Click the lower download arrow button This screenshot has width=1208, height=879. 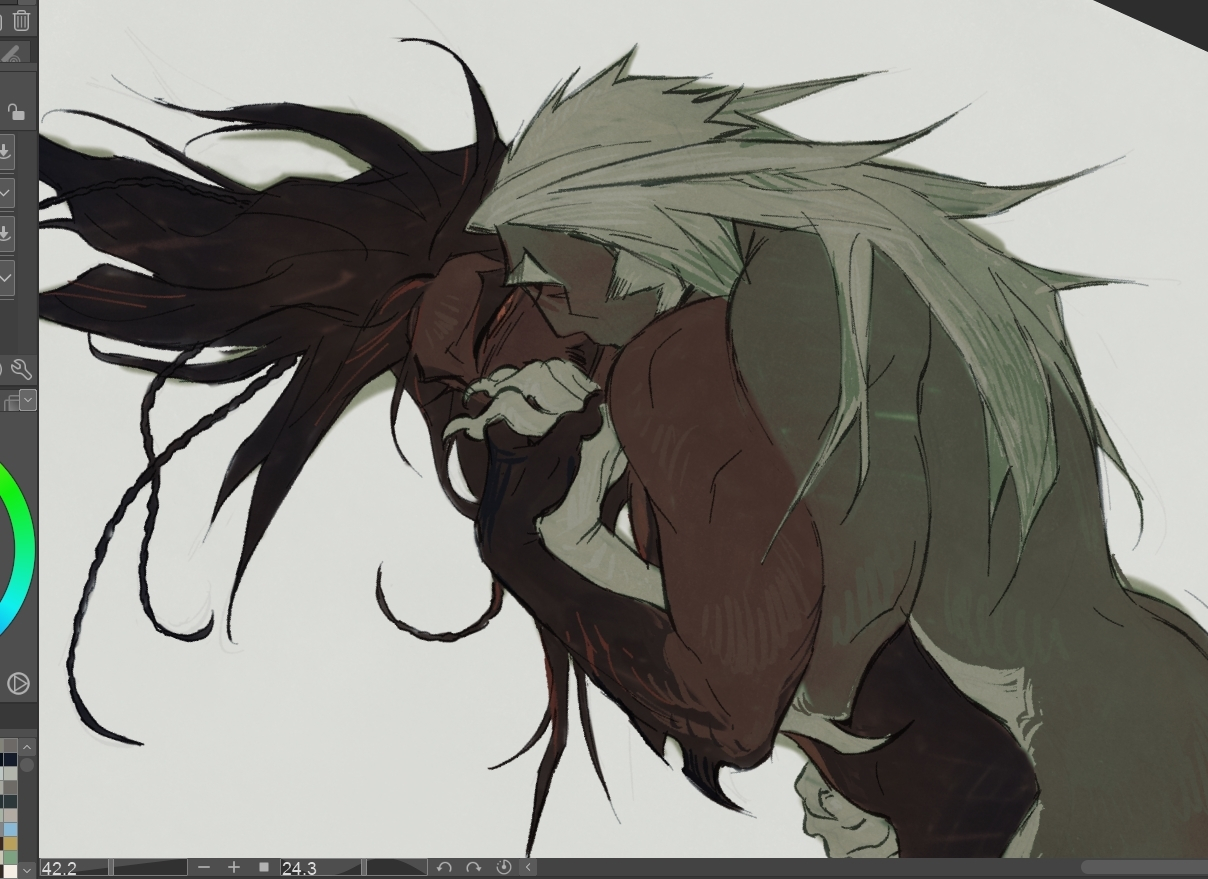coord(5,233)
